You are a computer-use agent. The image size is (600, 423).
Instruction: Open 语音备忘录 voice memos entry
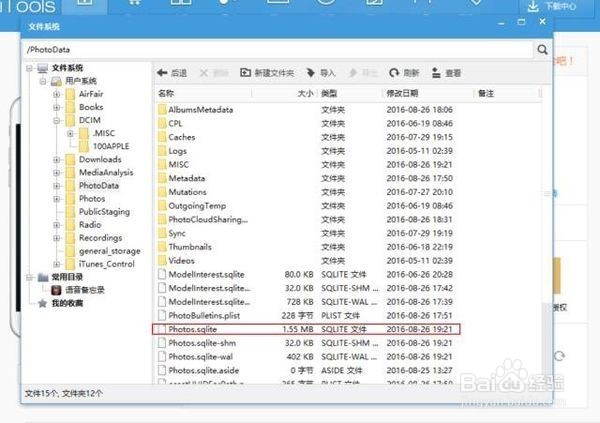78,290
